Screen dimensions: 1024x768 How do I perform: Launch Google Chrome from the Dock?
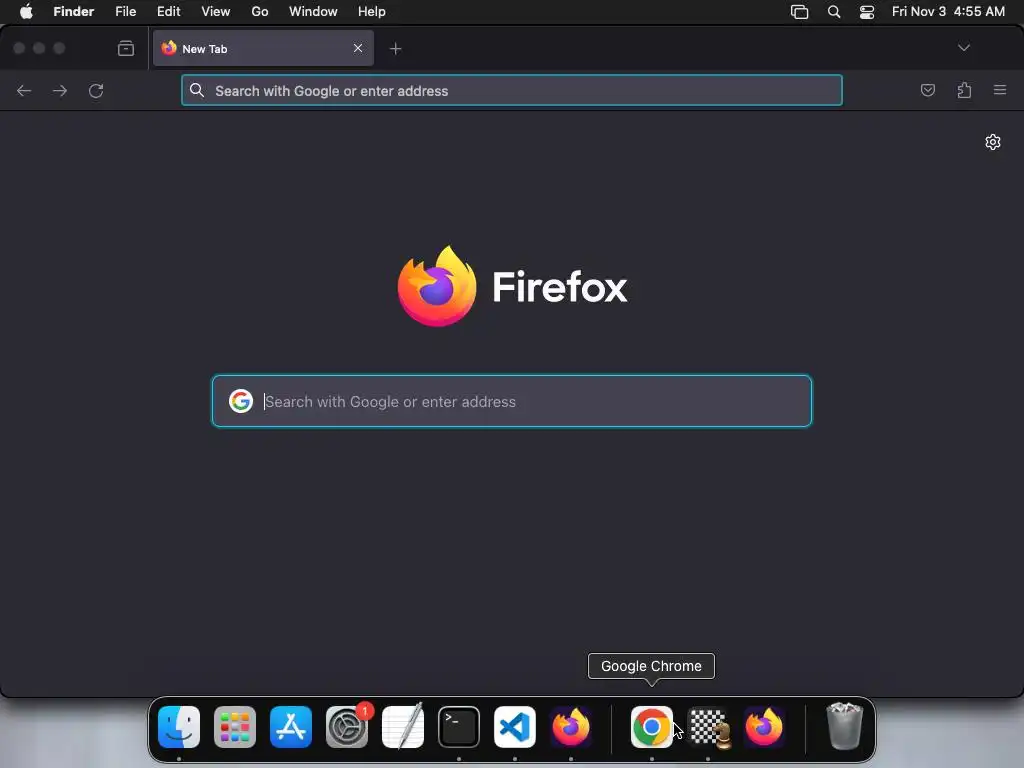tap(652, 727)
